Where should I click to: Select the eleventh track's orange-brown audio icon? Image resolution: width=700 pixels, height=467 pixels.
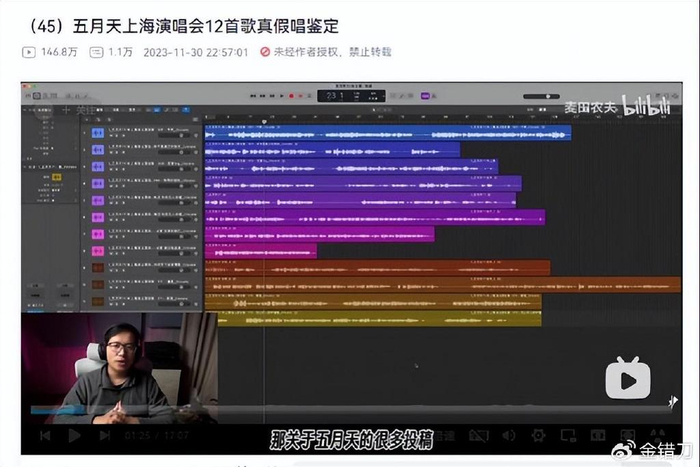coord(98,301)
